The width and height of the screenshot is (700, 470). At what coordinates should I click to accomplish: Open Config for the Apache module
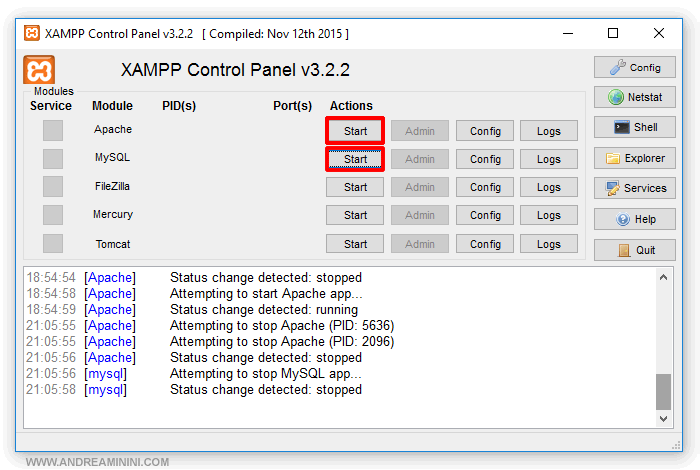point(485,131)
